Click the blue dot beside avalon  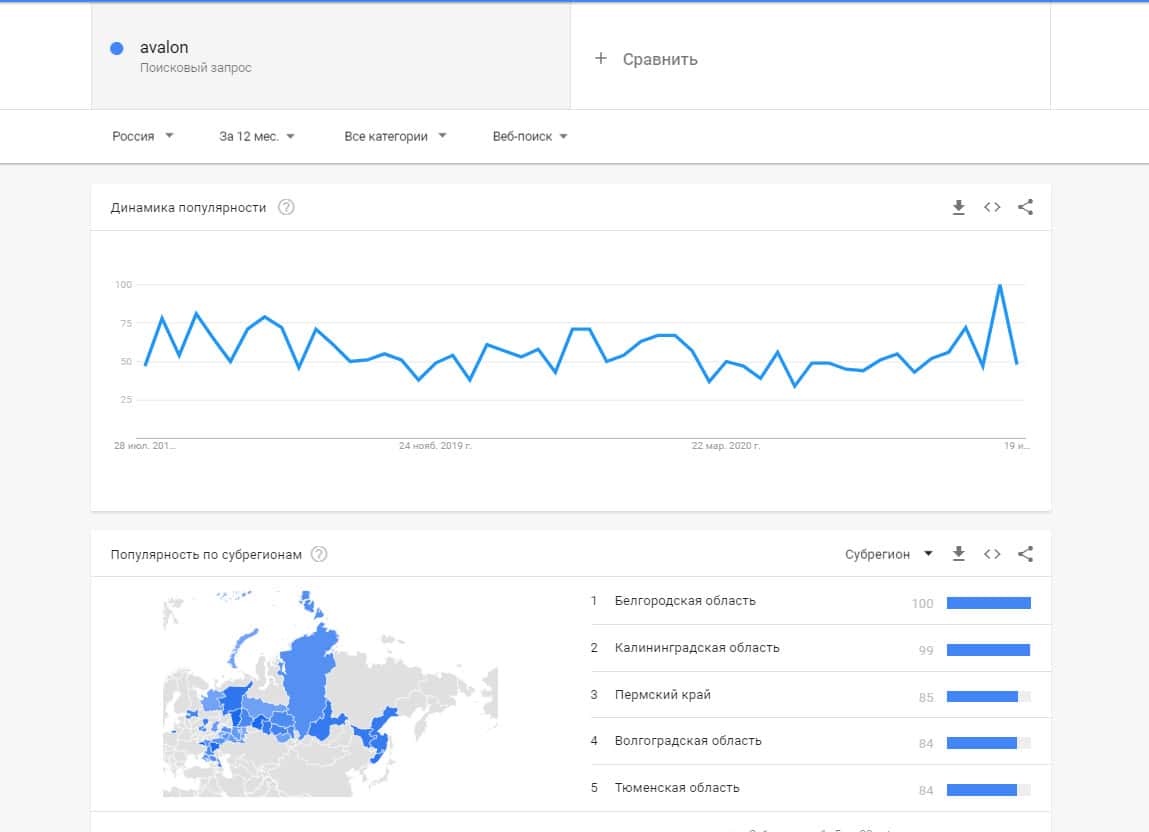[117, 48]
